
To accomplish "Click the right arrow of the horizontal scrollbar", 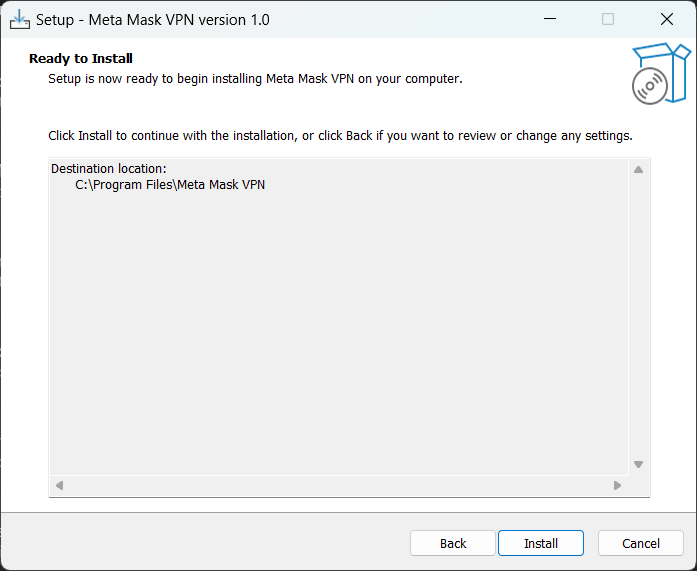I will (x=617, y=485).
